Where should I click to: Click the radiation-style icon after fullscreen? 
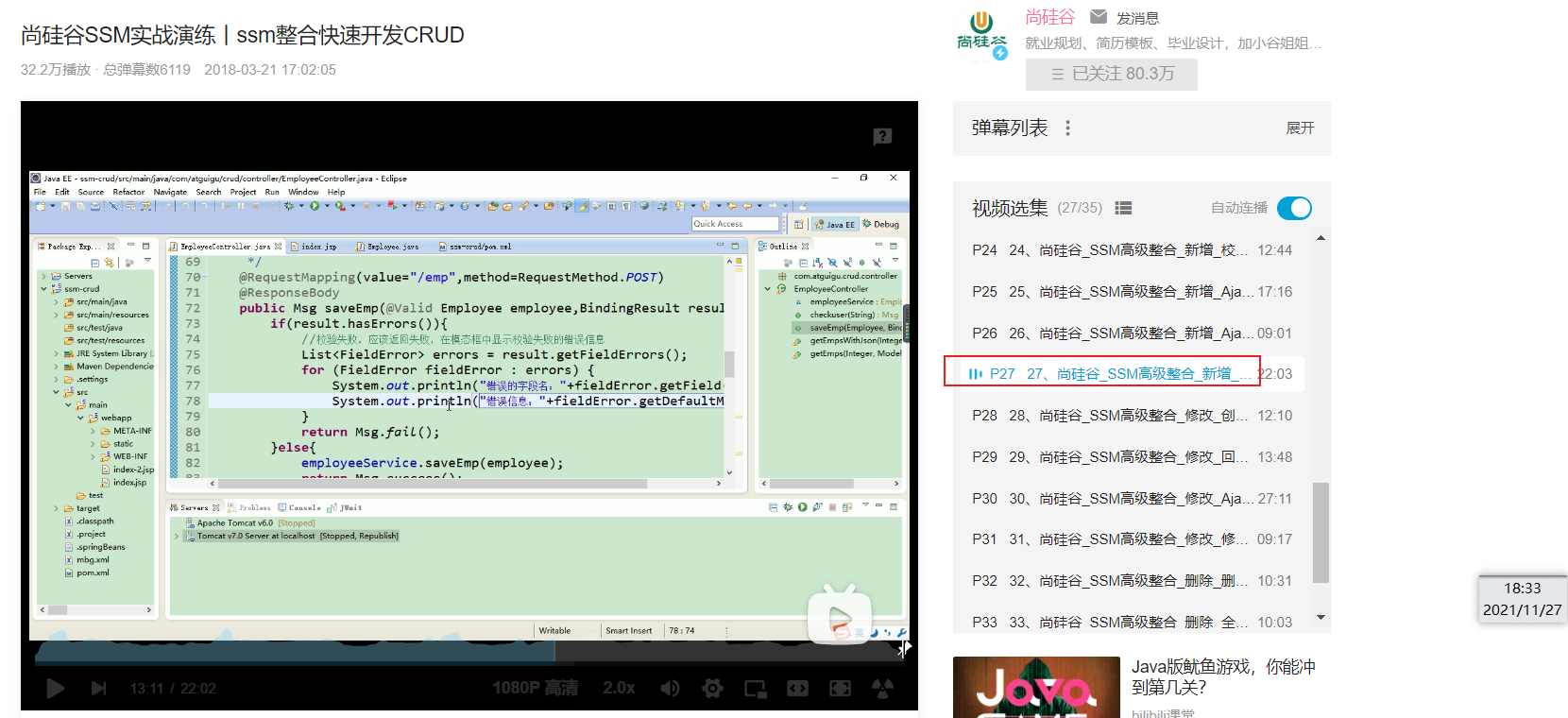tap(882, 688)
